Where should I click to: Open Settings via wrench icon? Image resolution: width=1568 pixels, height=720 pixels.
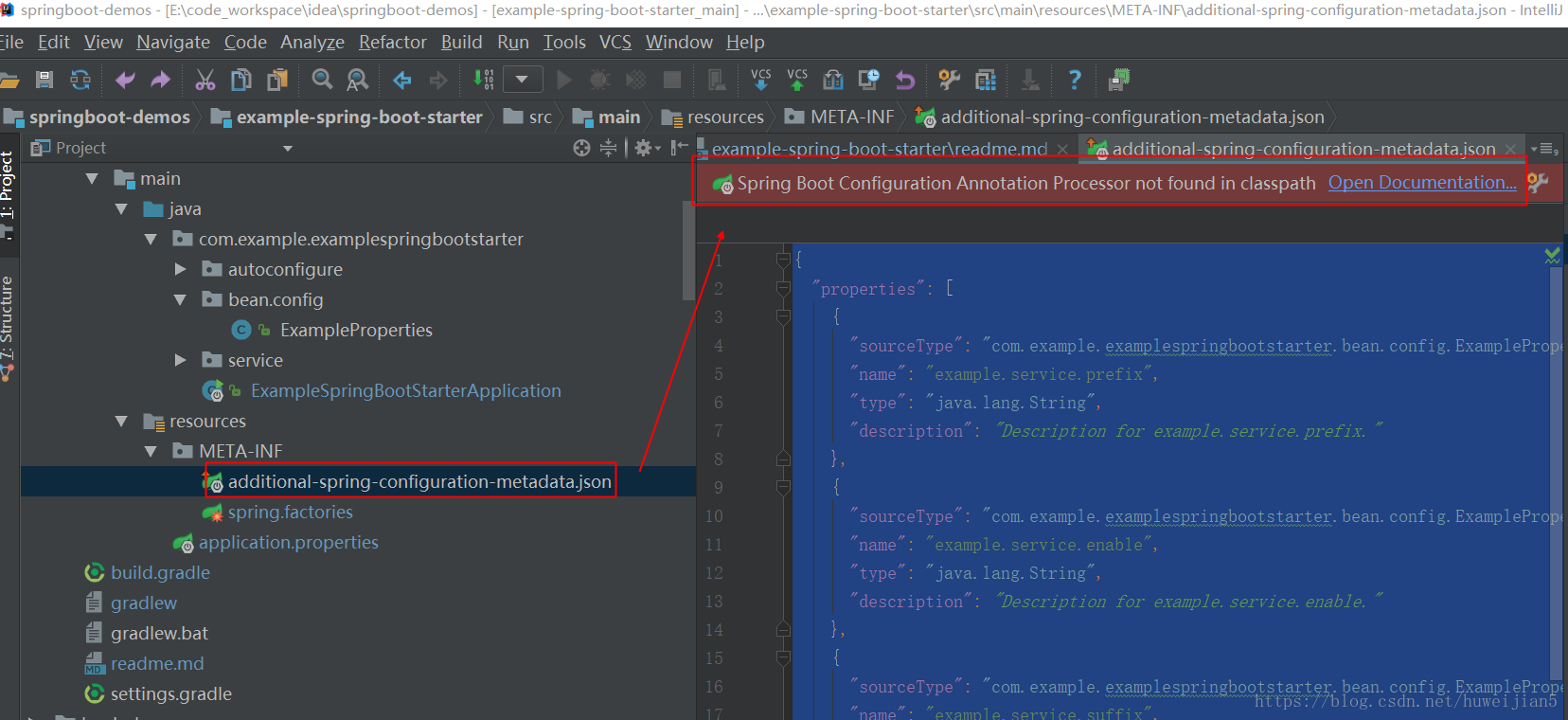(949, 80)
